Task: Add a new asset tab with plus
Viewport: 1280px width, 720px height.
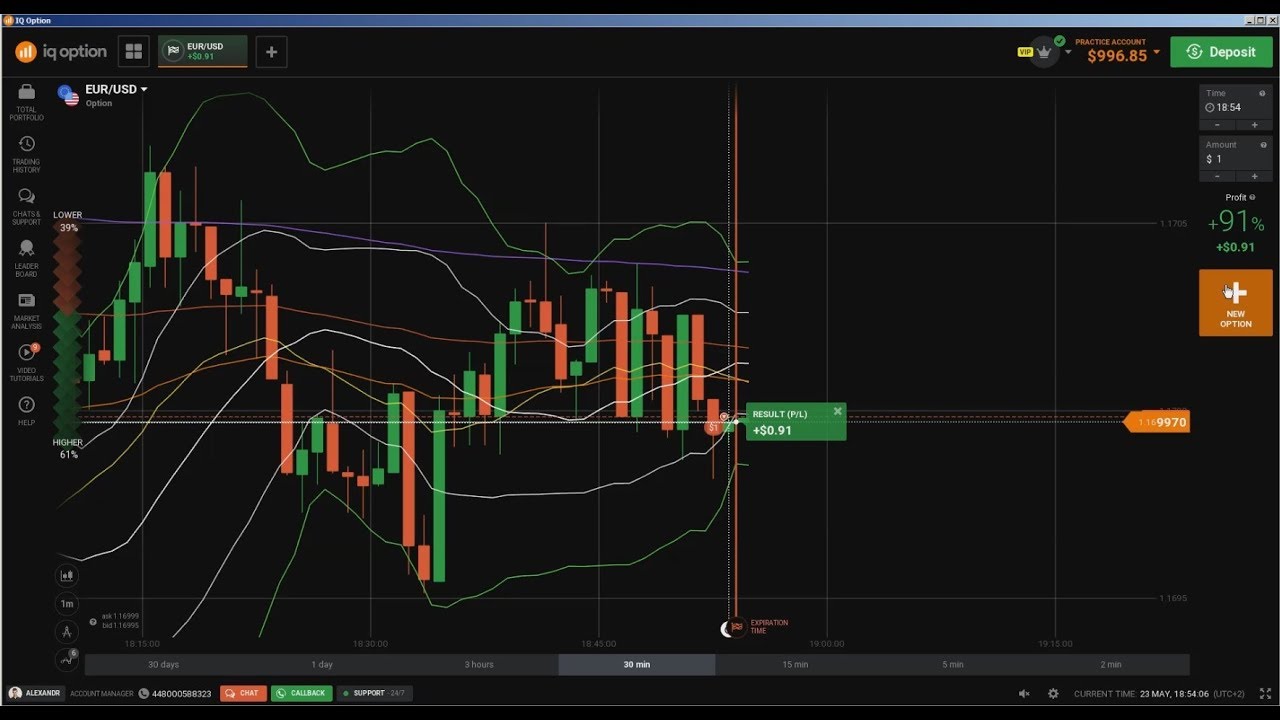Action: click(271, 52)
